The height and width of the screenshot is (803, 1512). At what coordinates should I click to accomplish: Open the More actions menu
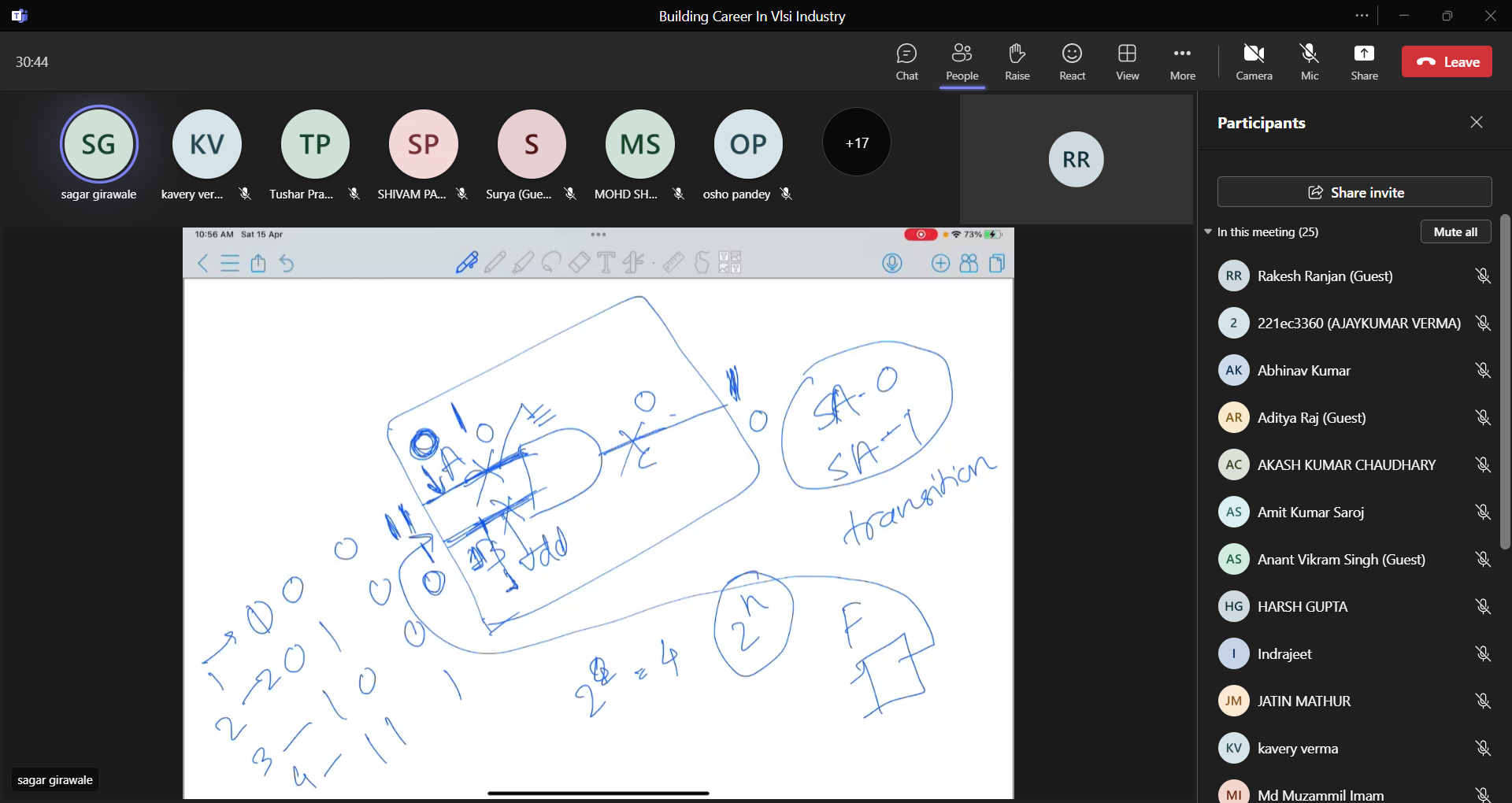tap(1182, 61)
